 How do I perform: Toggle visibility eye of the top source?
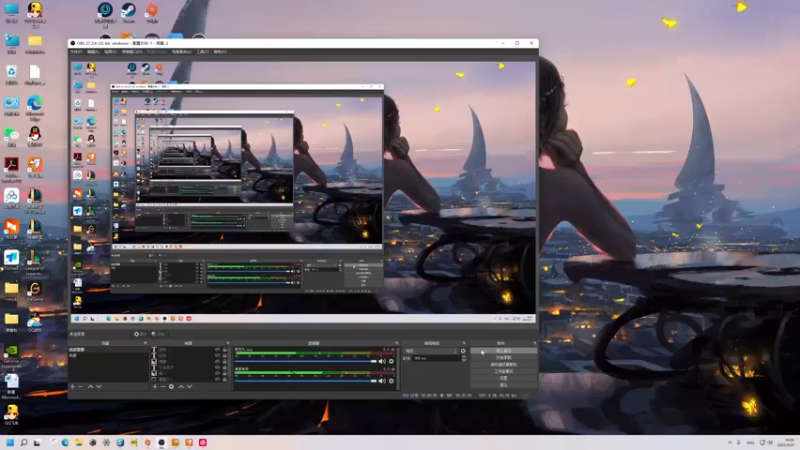pyautogui.click(x=217, y=350)
